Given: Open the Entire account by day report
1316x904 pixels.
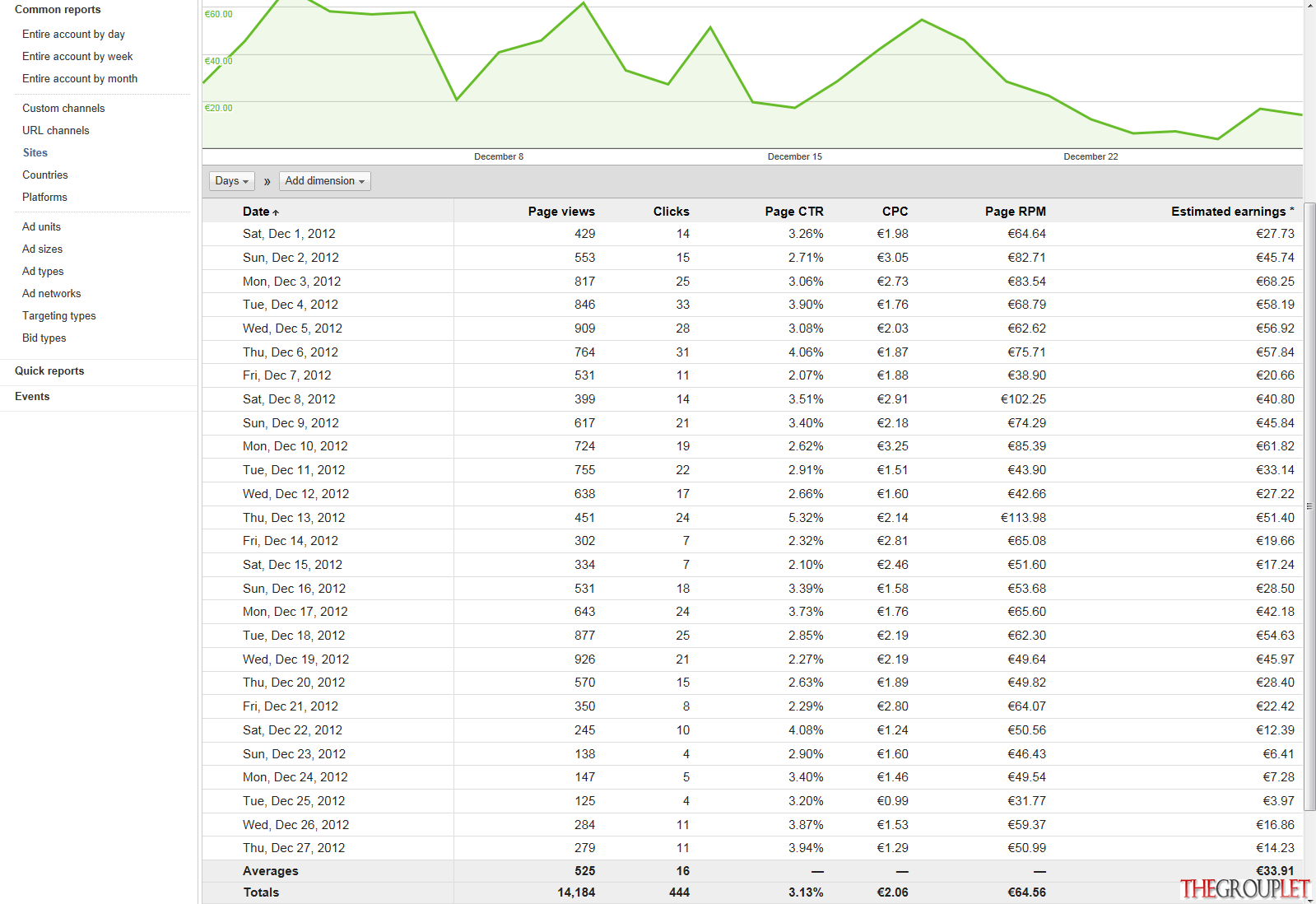Looking at the screenshot, I should click(x=73, y=35).
